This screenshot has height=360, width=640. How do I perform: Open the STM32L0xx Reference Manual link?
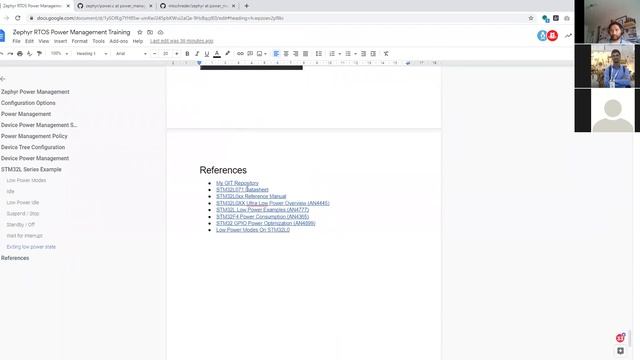click(x=251, y=196)
